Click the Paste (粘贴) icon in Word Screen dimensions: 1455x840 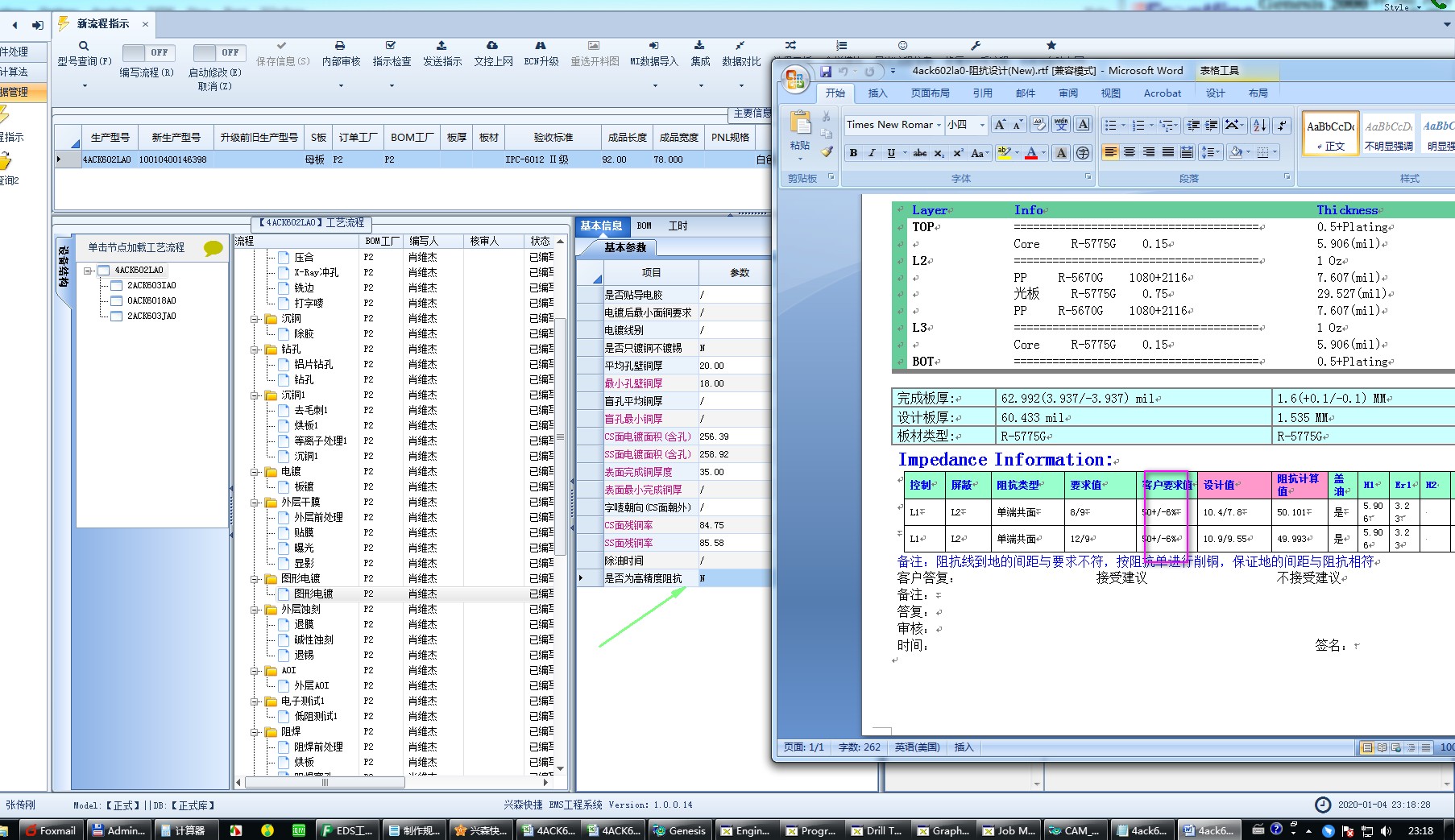point(800,123)
